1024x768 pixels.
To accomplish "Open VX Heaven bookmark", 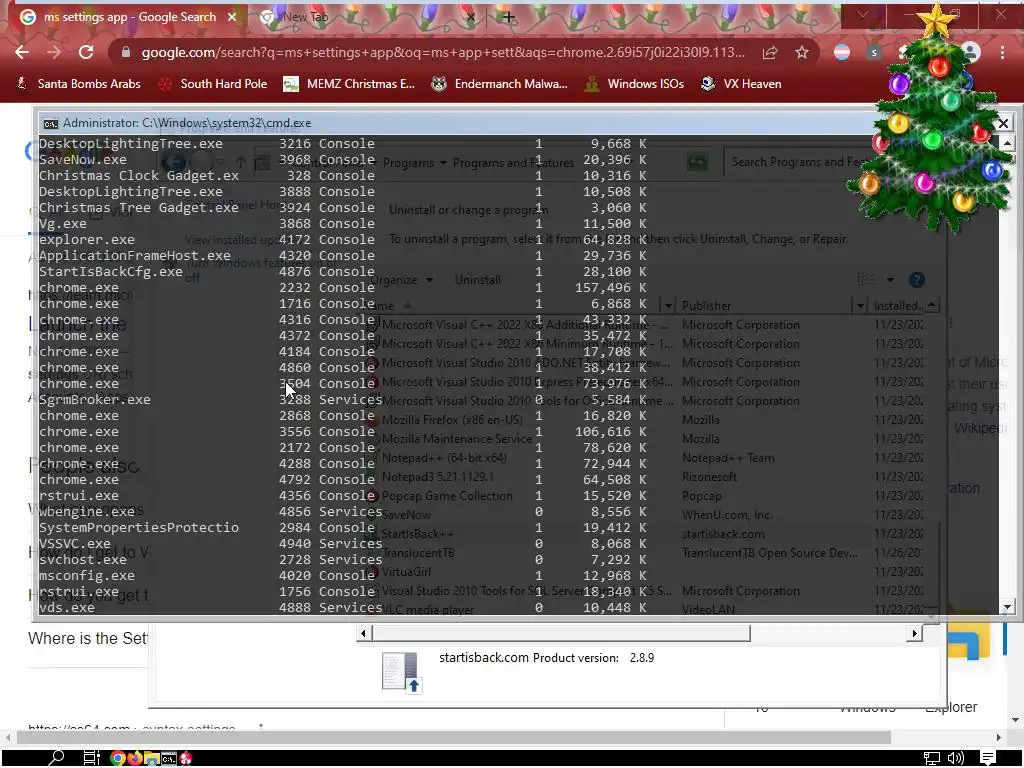I will (741, 84).
